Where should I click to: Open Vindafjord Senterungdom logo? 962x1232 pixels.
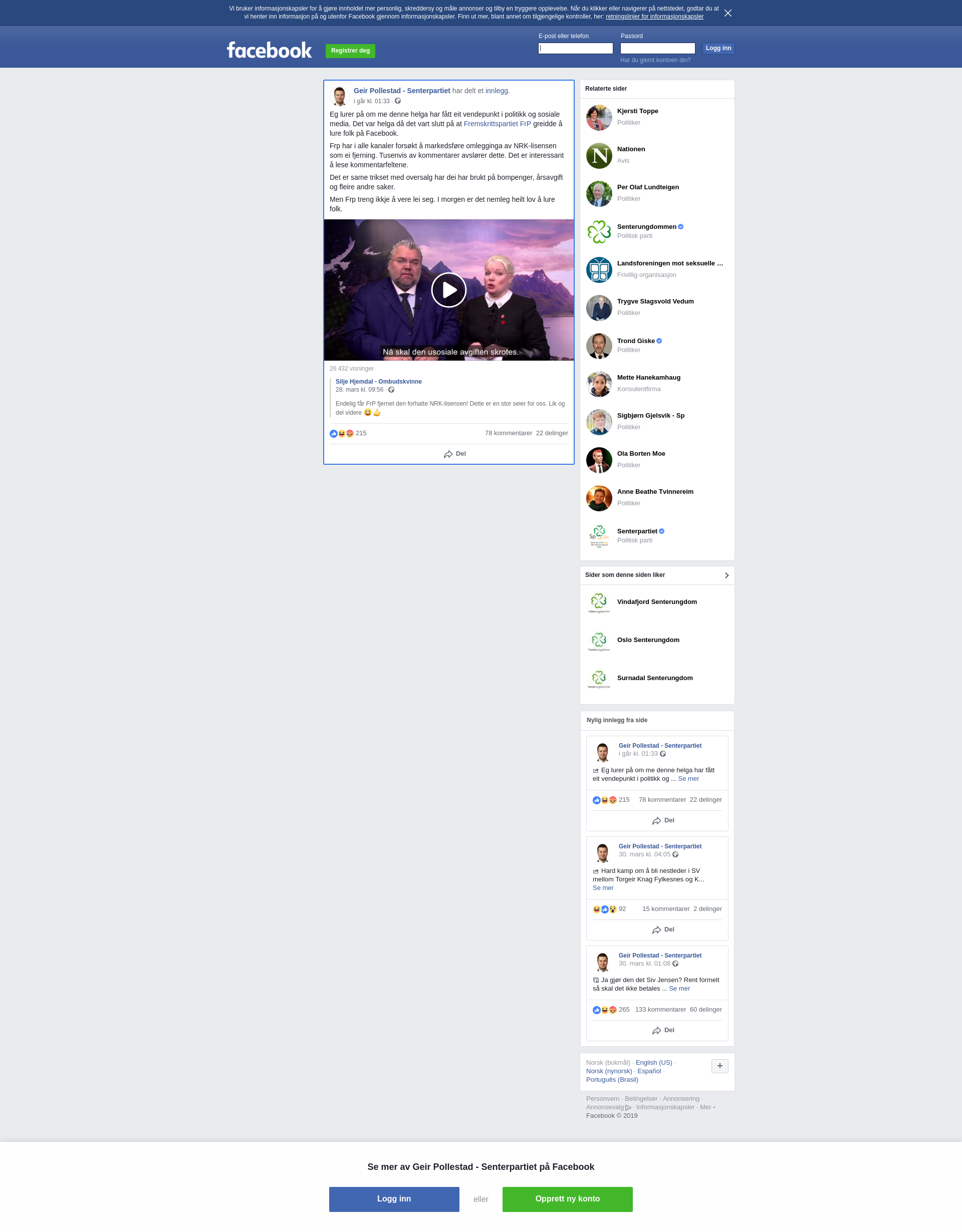(x=599, y=602)
